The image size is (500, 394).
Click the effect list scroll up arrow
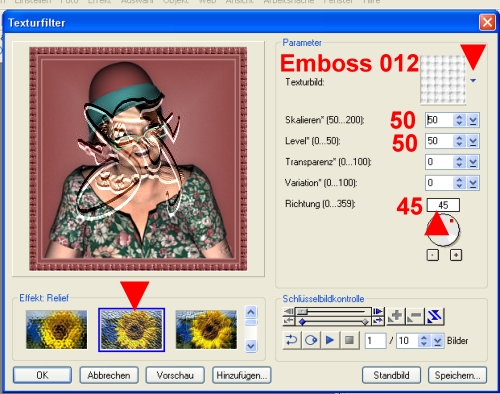click(251, 312)
